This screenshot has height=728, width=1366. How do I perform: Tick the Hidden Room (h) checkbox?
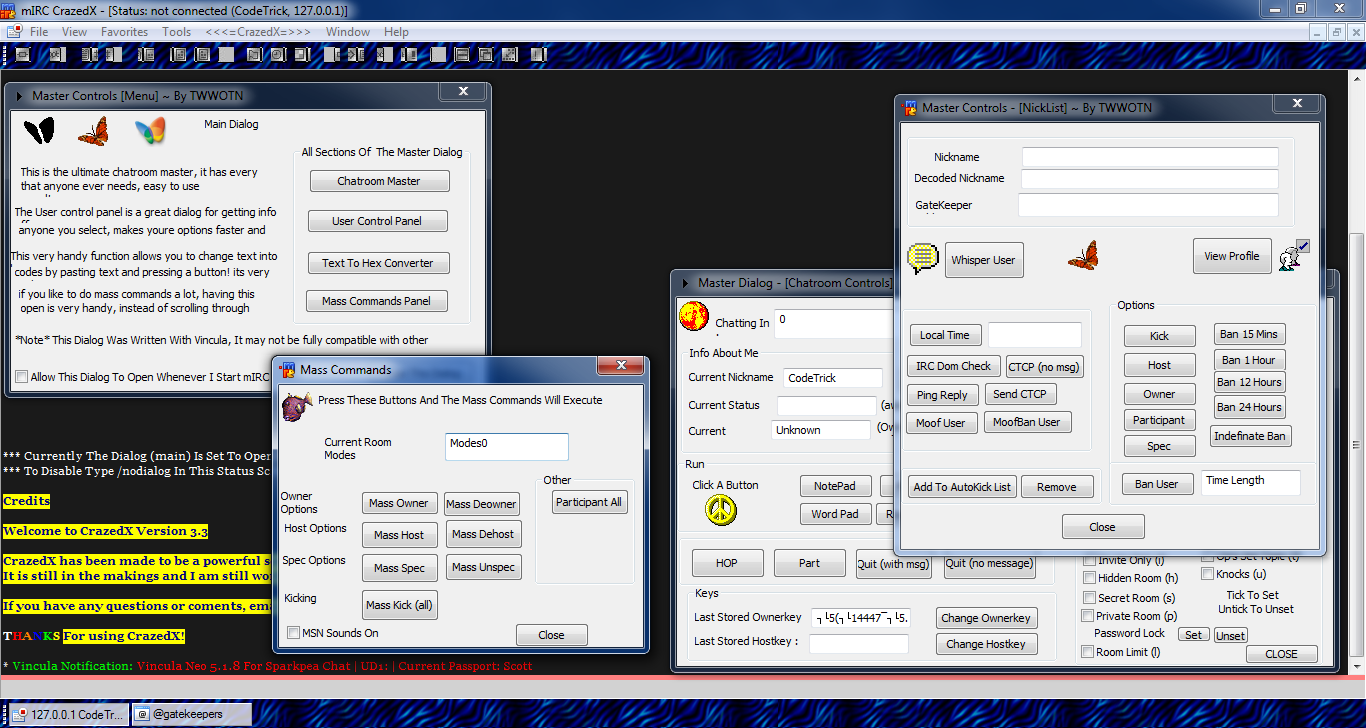click(x=1088, y=578)
